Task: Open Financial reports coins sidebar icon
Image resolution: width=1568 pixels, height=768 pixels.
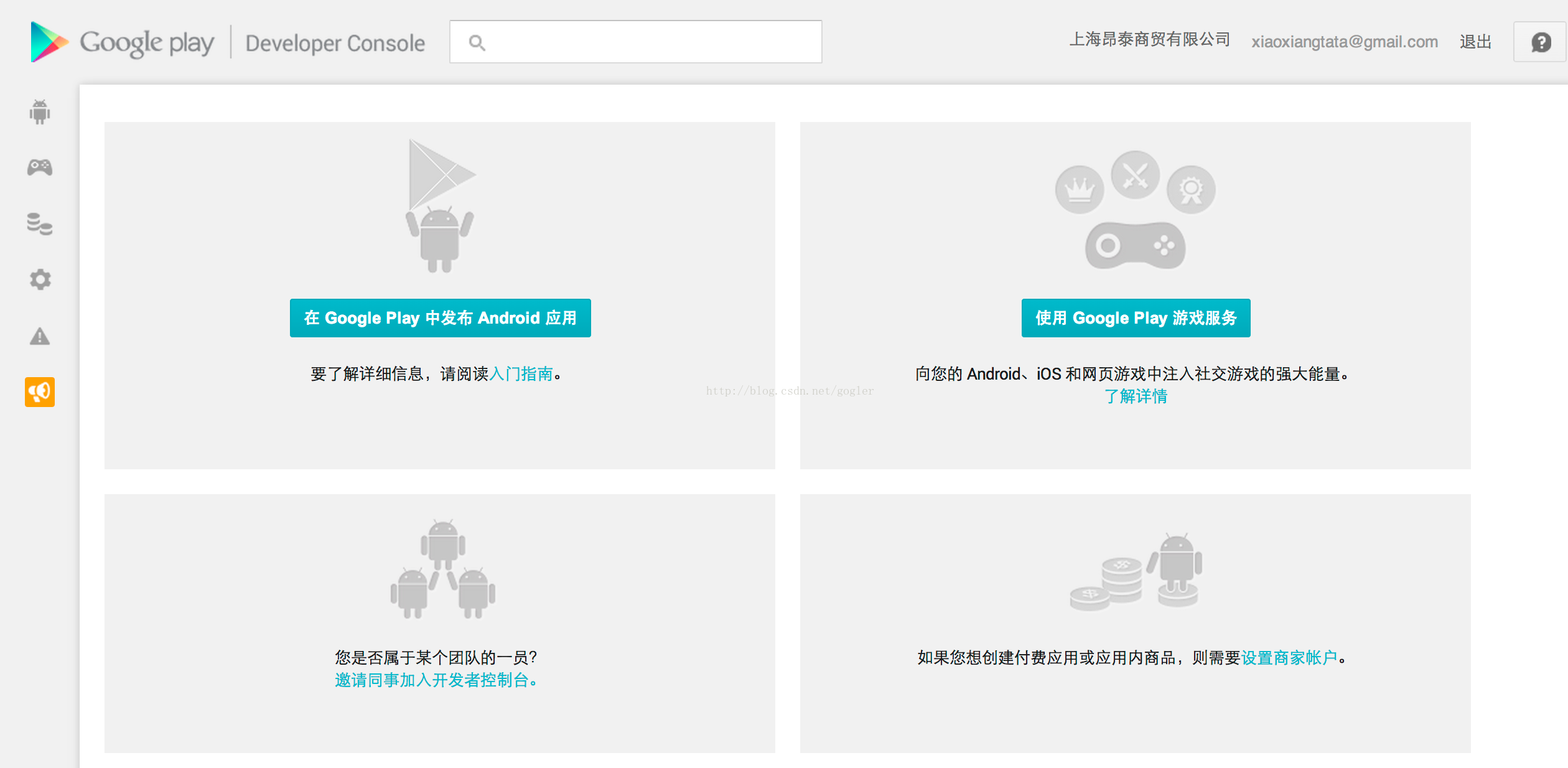Action: coord(40,224)
